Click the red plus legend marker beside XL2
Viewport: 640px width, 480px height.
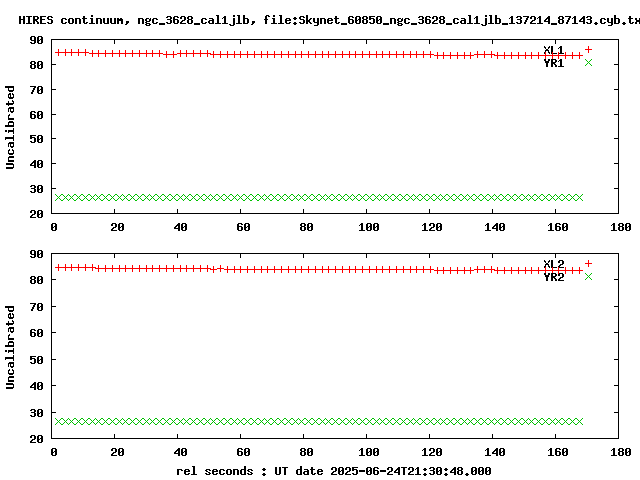click(x=588, y=264)
